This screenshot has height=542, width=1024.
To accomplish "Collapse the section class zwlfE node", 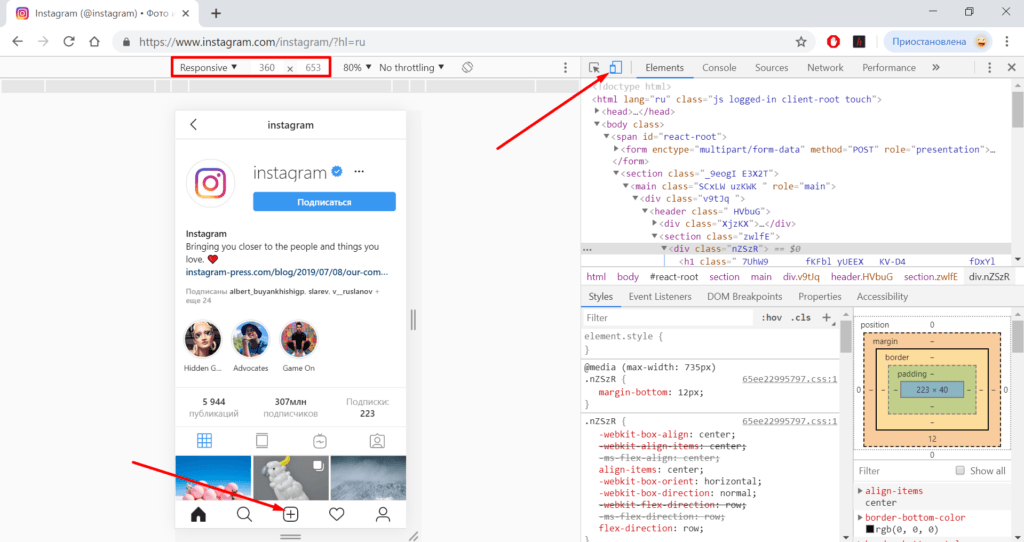I will point(654,236).
